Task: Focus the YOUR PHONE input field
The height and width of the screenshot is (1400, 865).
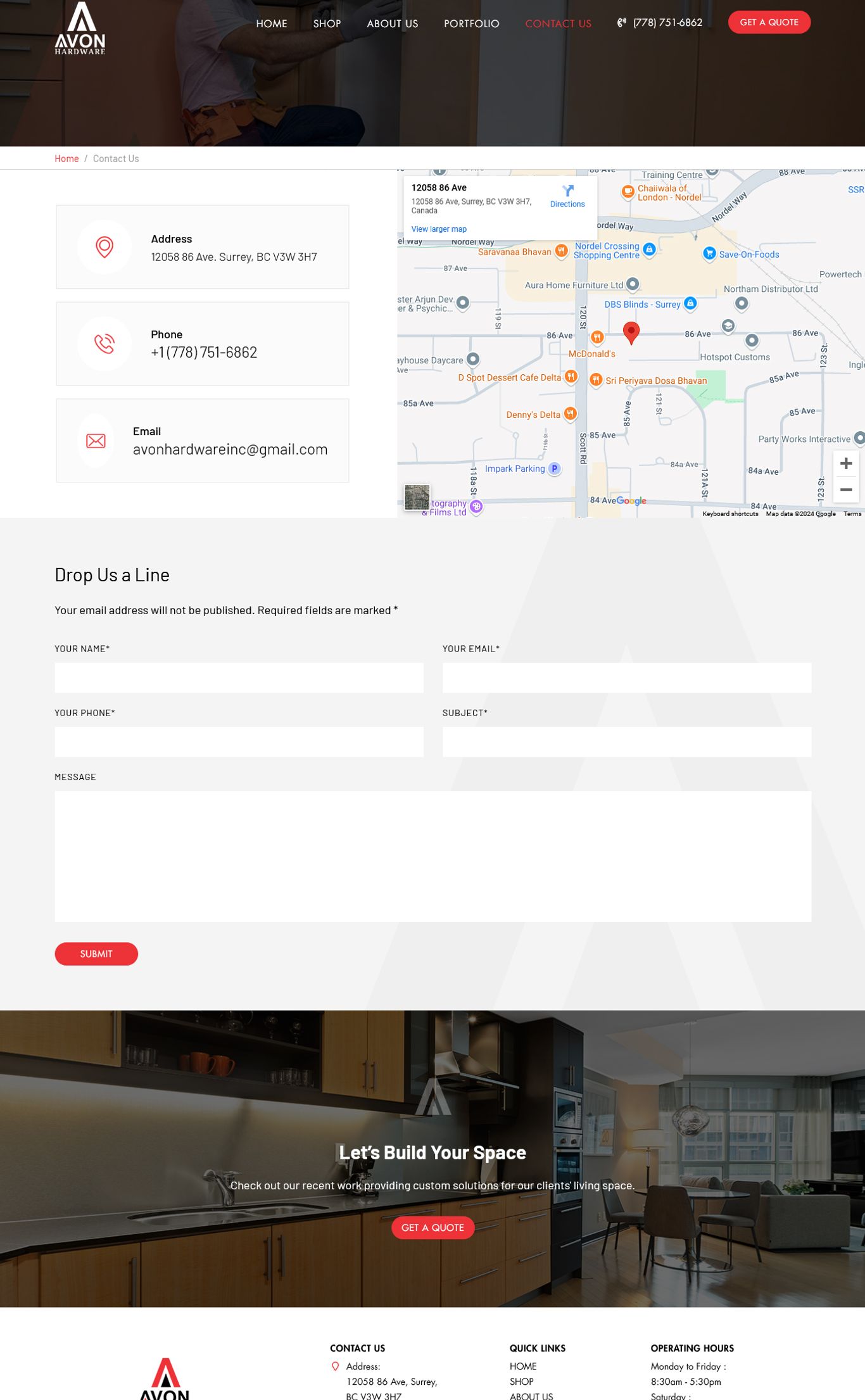Action: point(239,741)
